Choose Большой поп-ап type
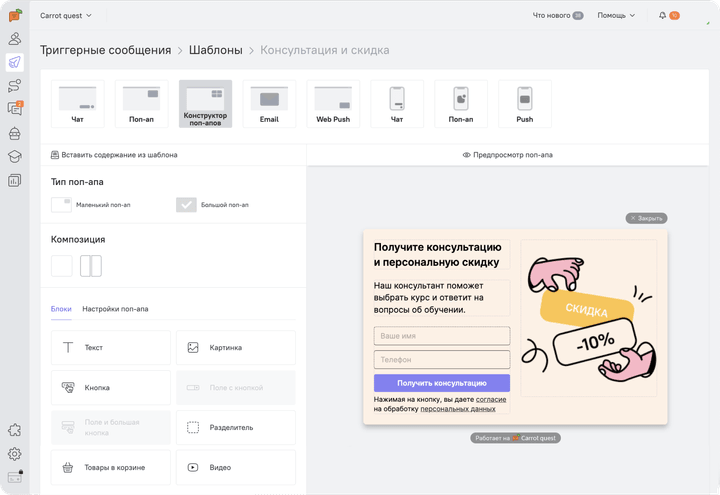The height and width of the screenshot is (495, 720). tap(212, 205)
